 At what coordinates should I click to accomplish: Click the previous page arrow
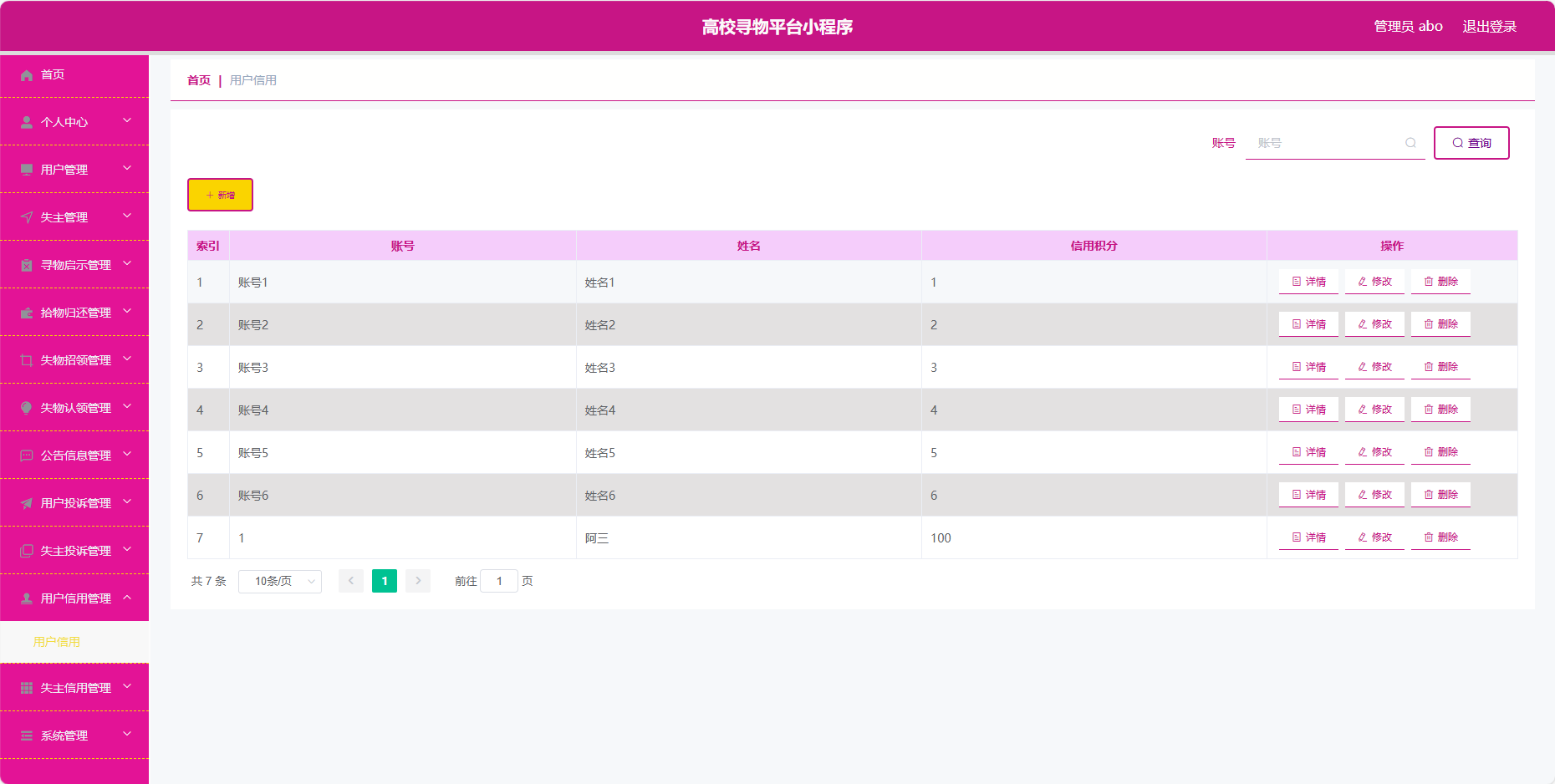(351, 582)
